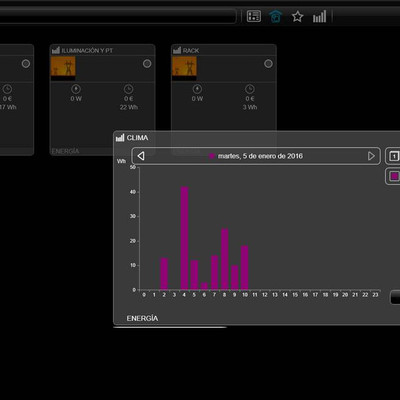Switch chart period with the calendar 1 button
Viewport: 400px width, 400px height.
394,156
